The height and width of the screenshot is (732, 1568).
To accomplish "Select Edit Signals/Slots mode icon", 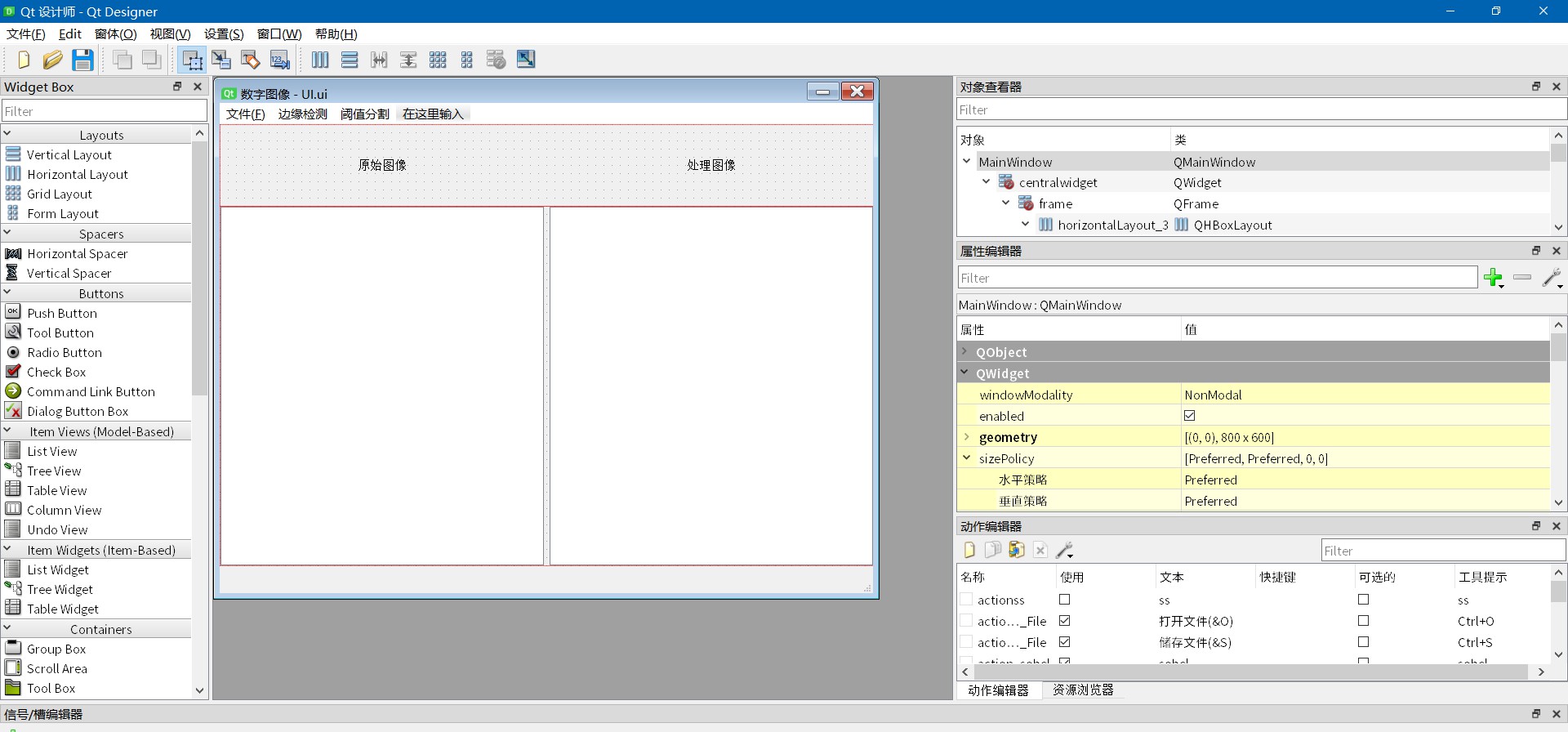I will [x=221, y=60].
